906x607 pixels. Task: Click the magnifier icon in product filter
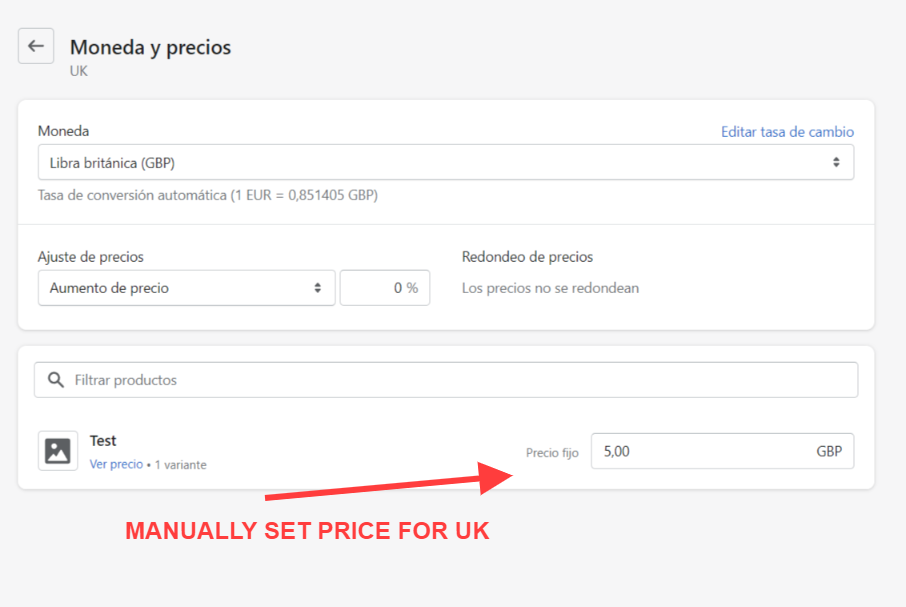56,380
